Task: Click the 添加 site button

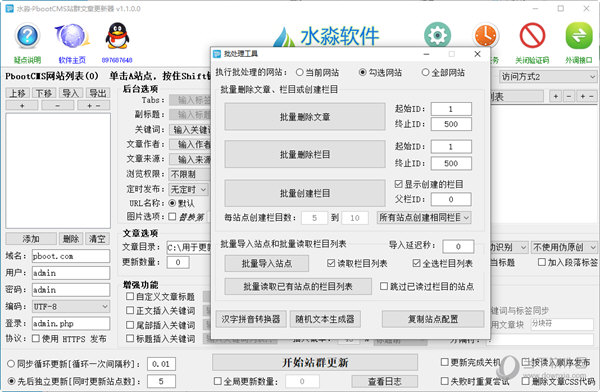Action: point(31,239)
